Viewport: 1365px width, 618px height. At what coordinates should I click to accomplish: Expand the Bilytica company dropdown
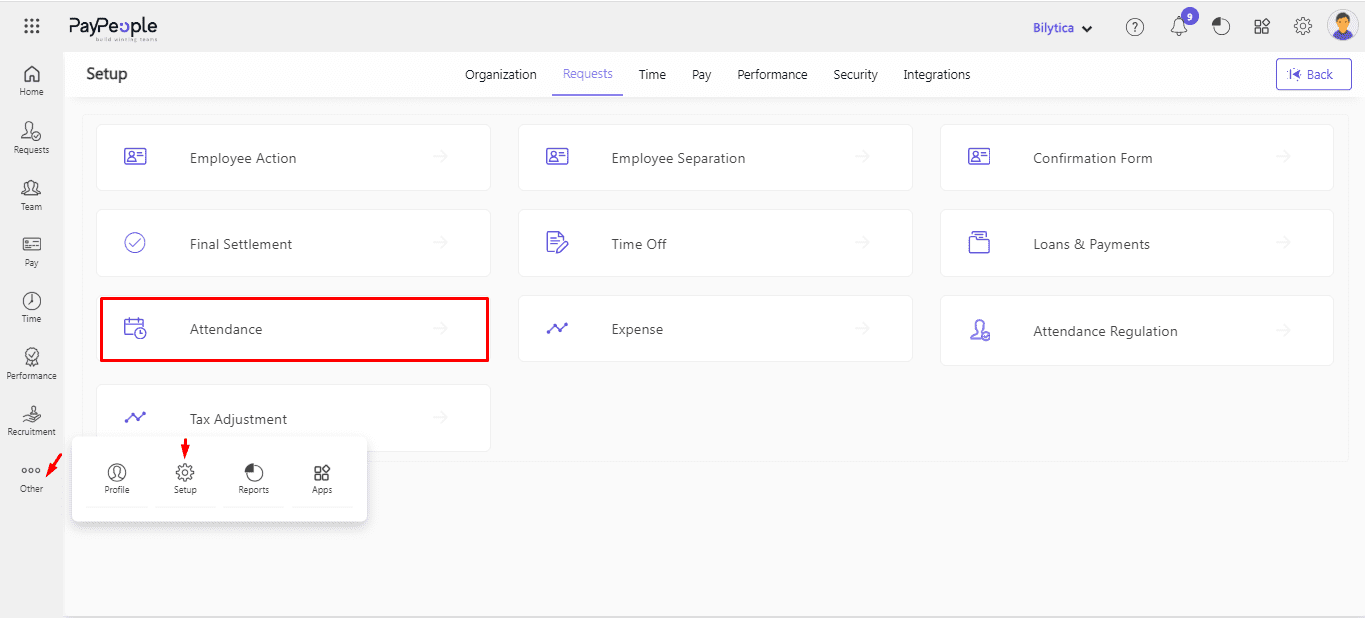point(1062,28)
